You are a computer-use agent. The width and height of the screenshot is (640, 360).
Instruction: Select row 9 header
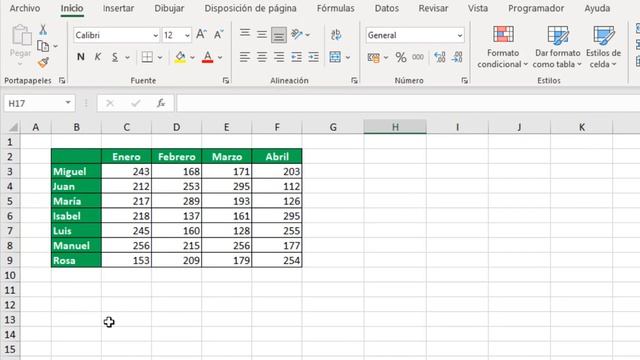pyautogui.click(x=10, y=260)
